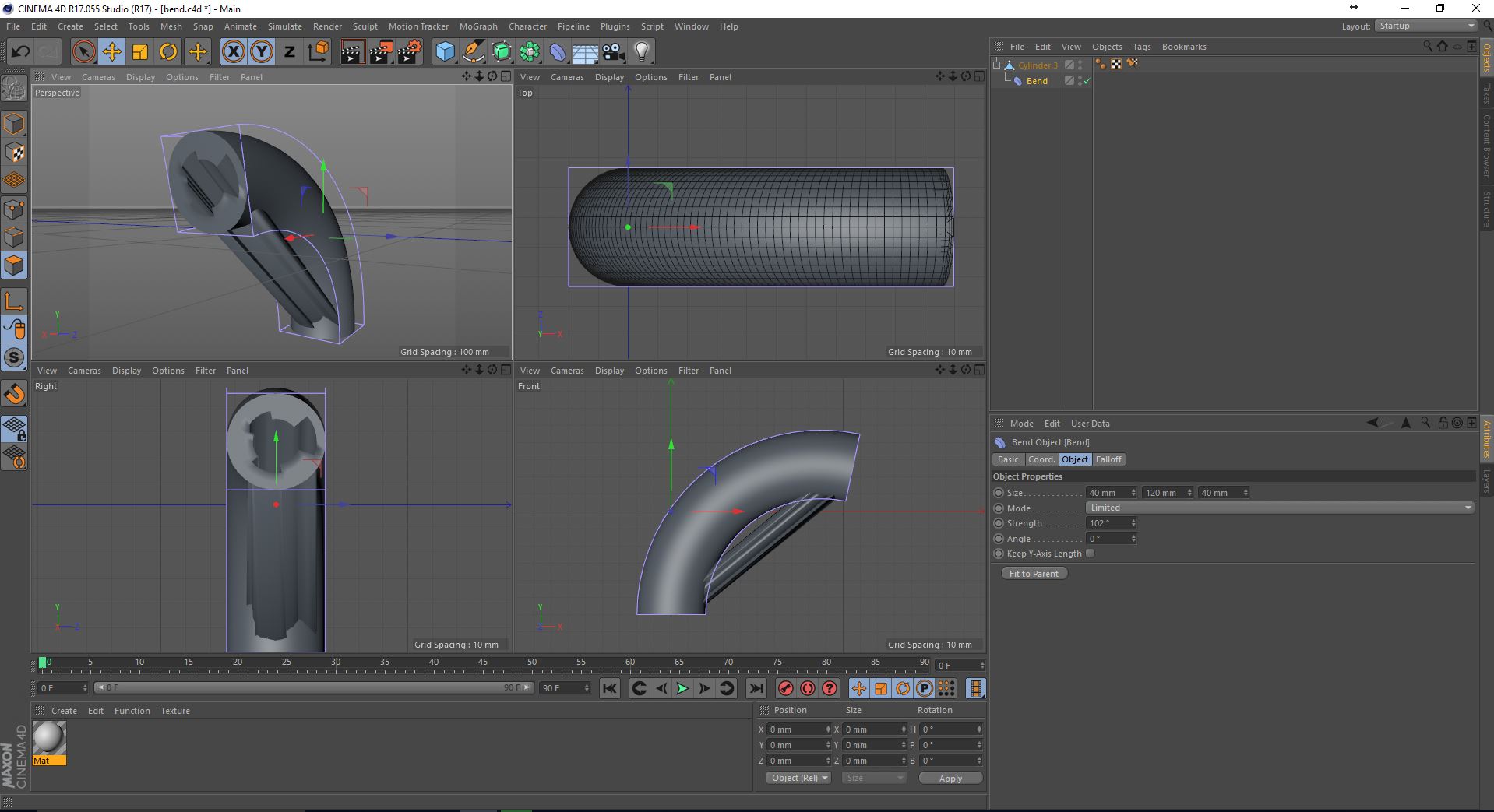1494x812 pixels.
Task: Select the Bend object in tree
Action: (1037, 81)
